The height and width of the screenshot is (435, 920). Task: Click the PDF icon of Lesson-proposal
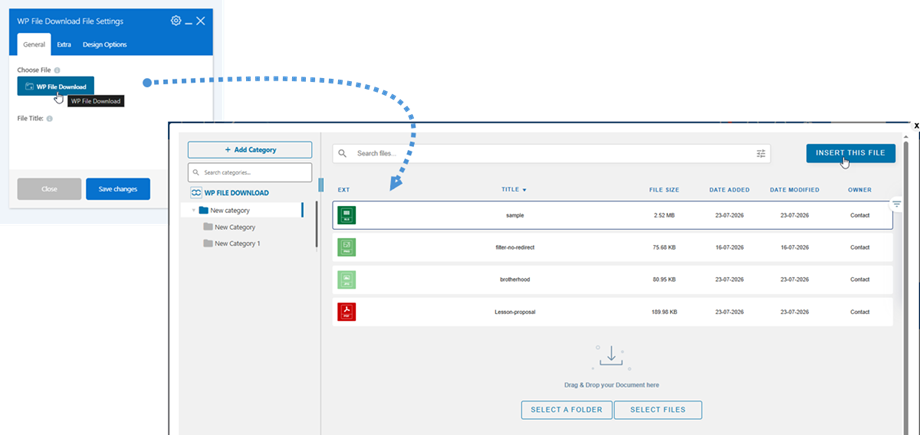(347, 312)
